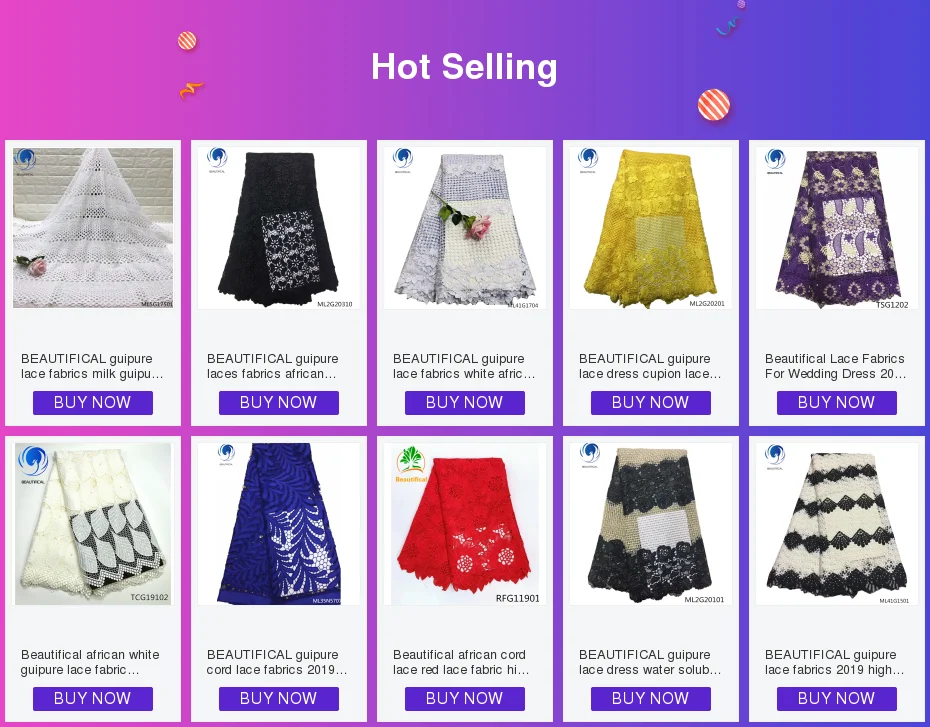930x727 pixels.
Task: Open the white and black TCG19102 lace image
Action: (x=93, y=524)
